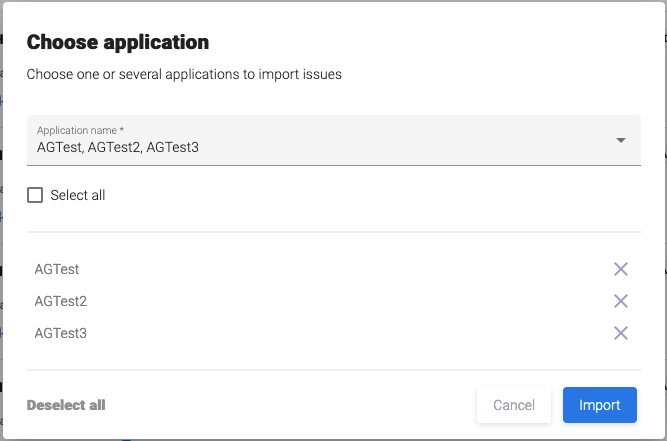667x441 pixels.
Task: Click the 'Application name *' field label
Action: [x=80, y=131]
